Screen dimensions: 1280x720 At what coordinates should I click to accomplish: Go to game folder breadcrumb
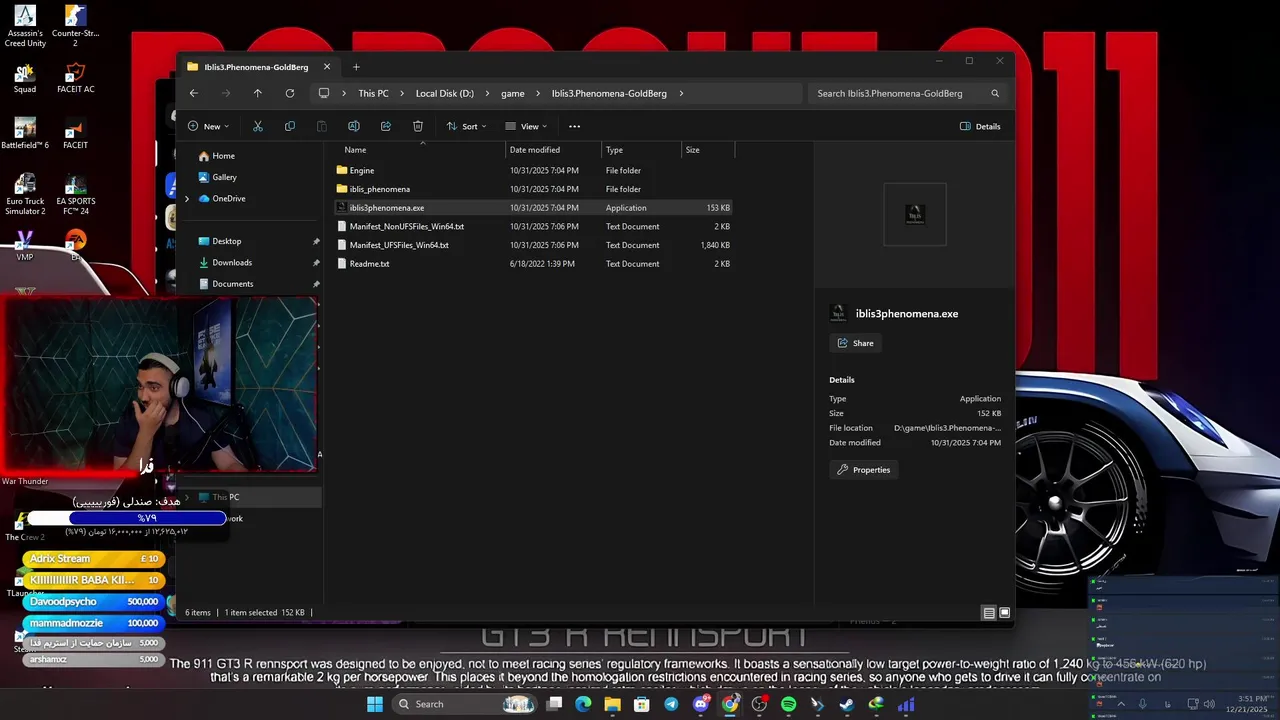(x=512, y=93)
